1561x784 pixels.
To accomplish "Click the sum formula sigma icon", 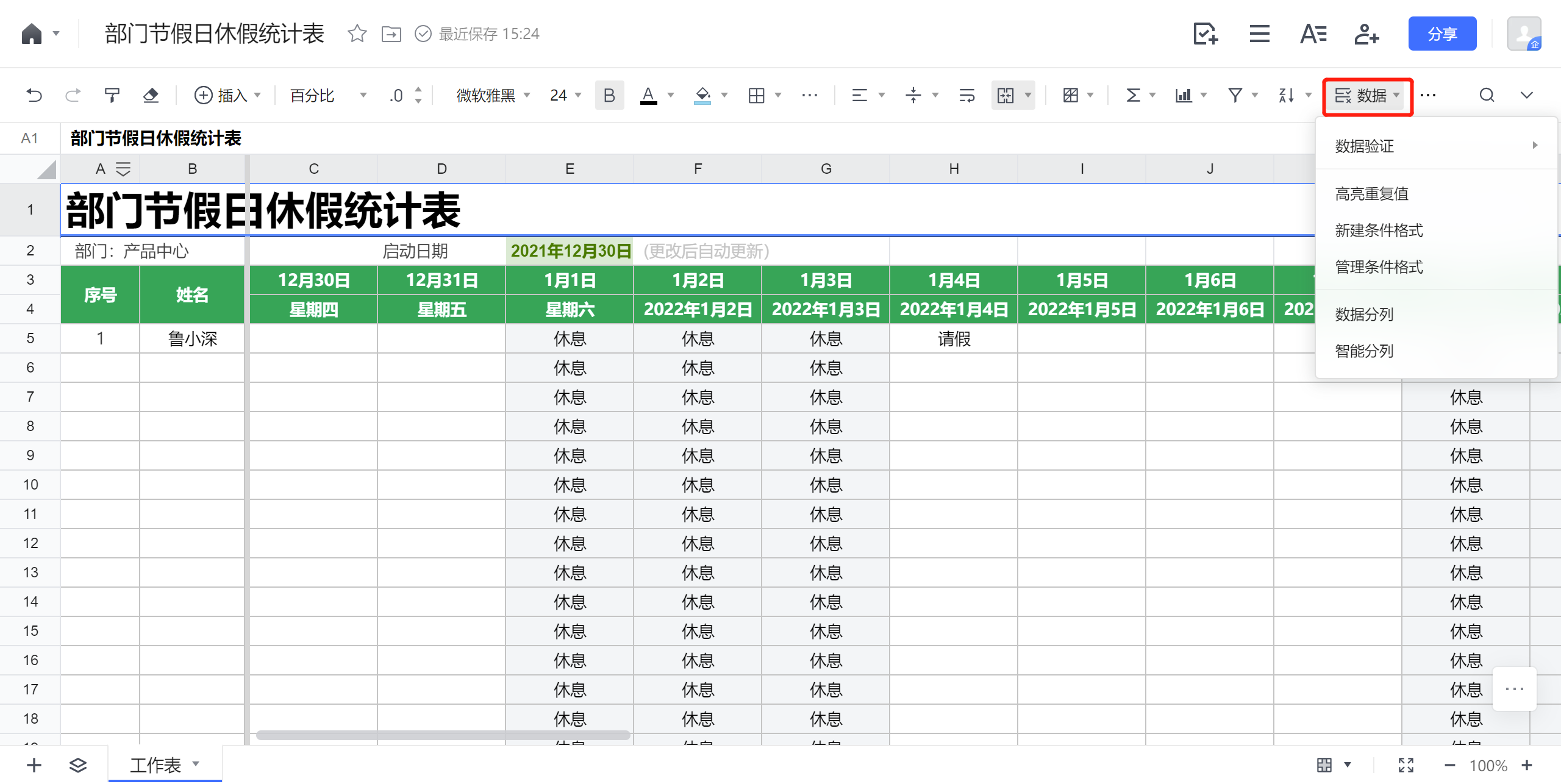I will coord(1133,95).
